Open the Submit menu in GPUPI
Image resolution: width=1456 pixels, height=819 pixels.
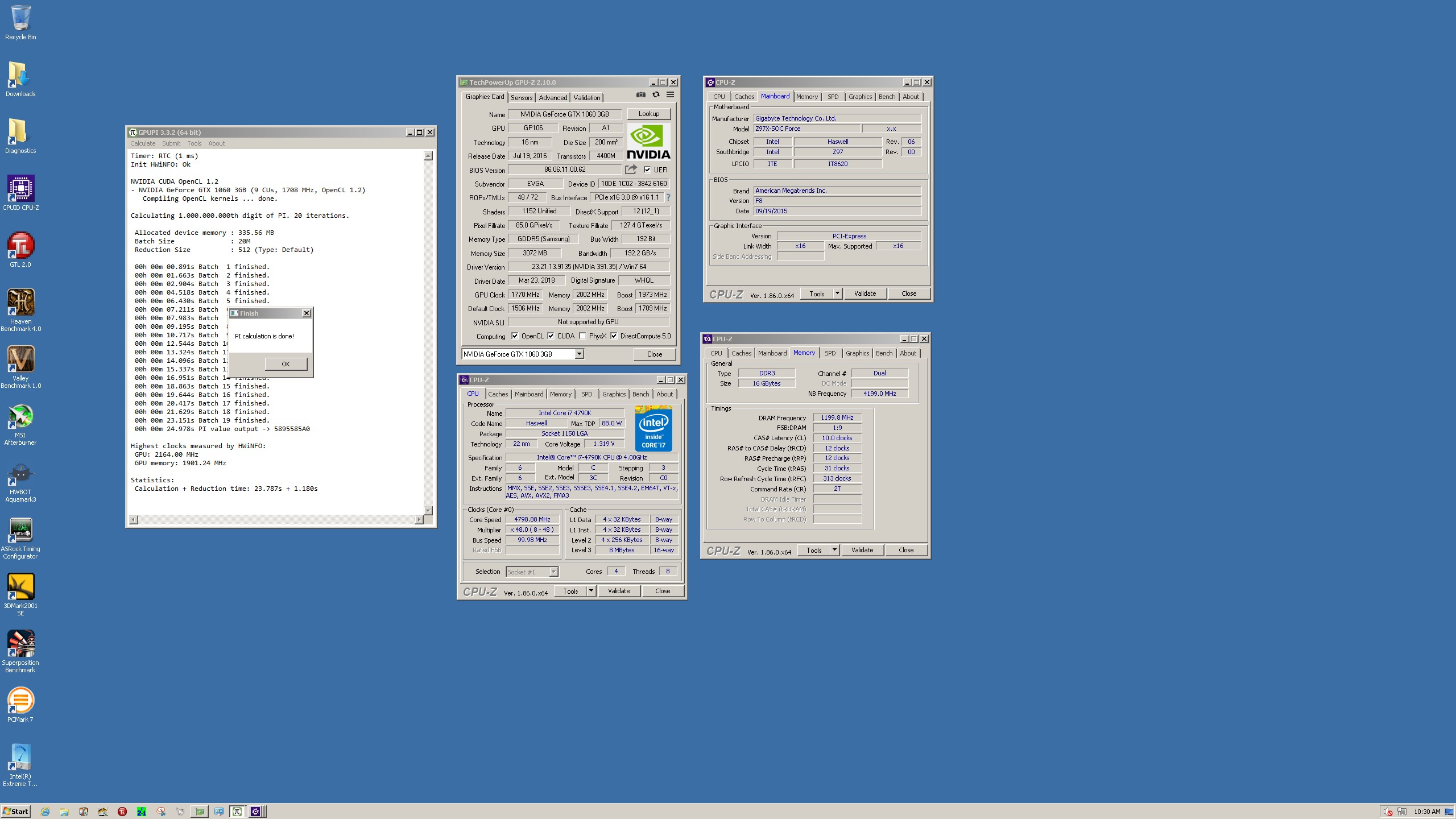point(171,143)
